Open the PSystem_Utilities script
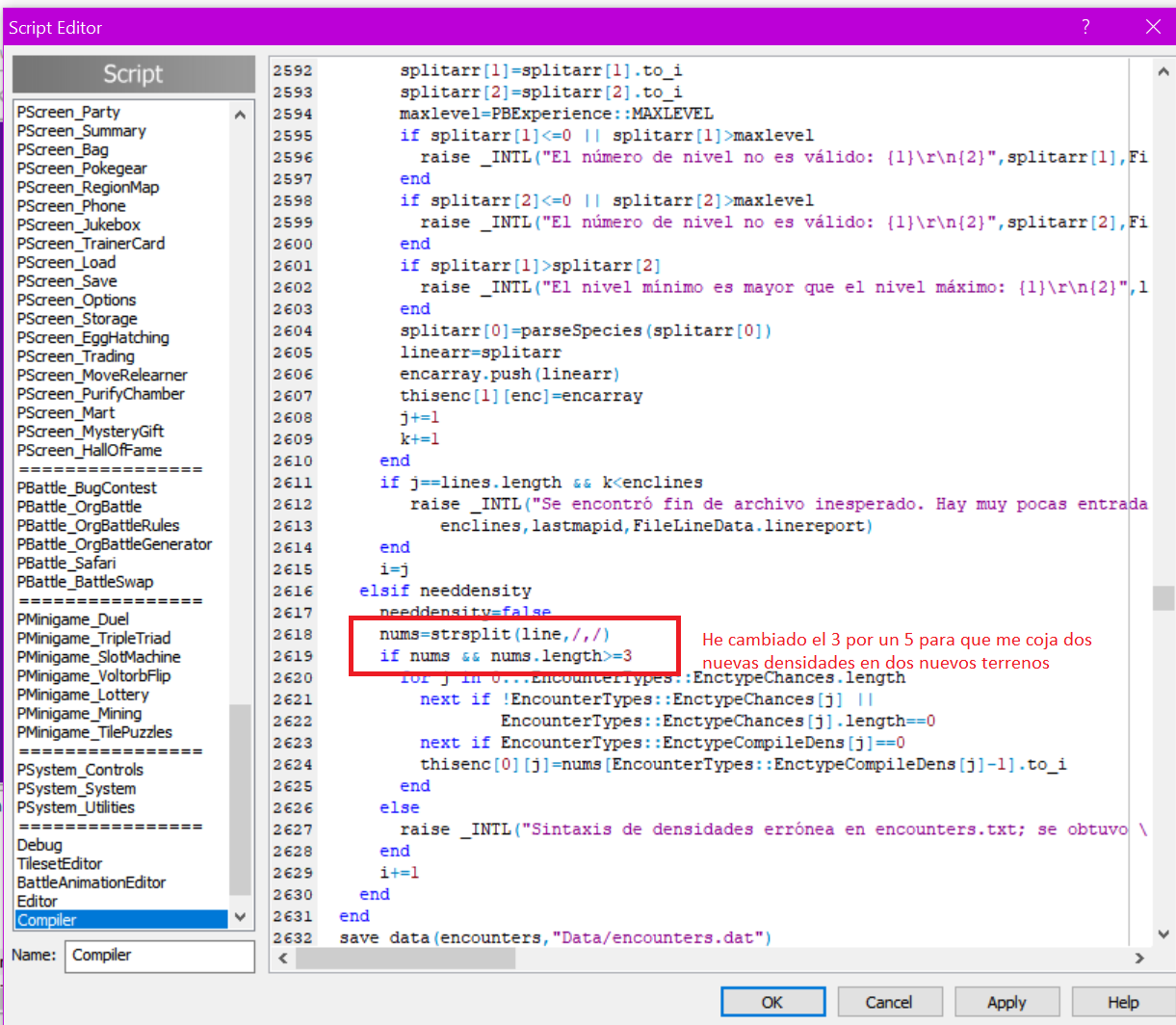 pos(76,807)
